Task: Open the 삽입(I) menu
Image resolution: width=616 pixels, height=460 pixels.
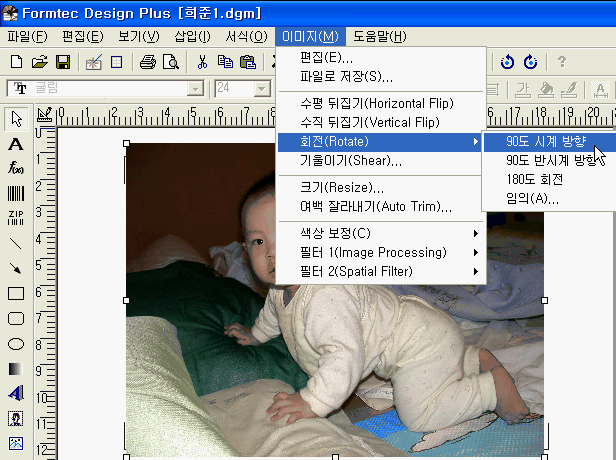Action: click(192, 37)
